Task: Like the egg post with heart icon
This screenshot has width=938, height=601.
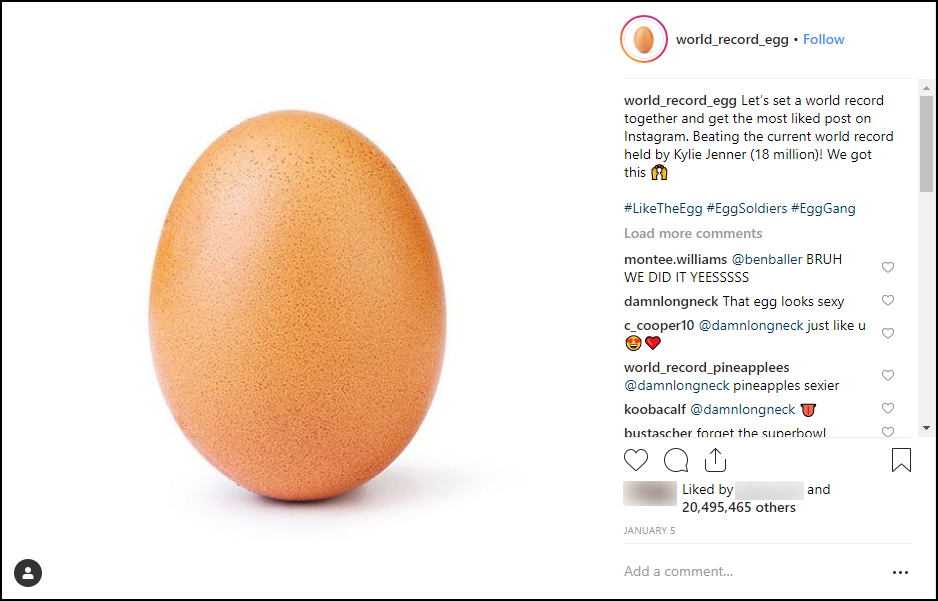Action: [x=636, y=460]
